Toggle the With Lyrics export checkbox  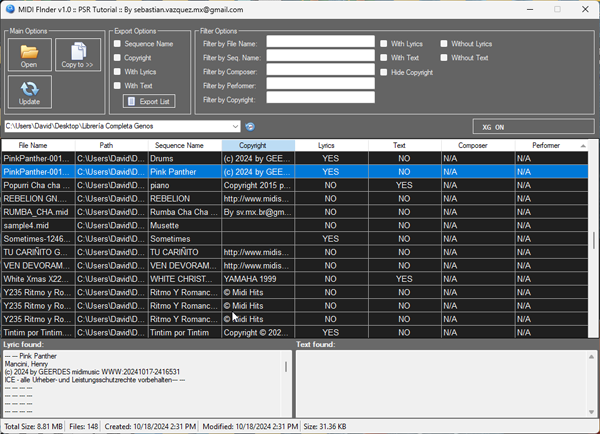117,72
